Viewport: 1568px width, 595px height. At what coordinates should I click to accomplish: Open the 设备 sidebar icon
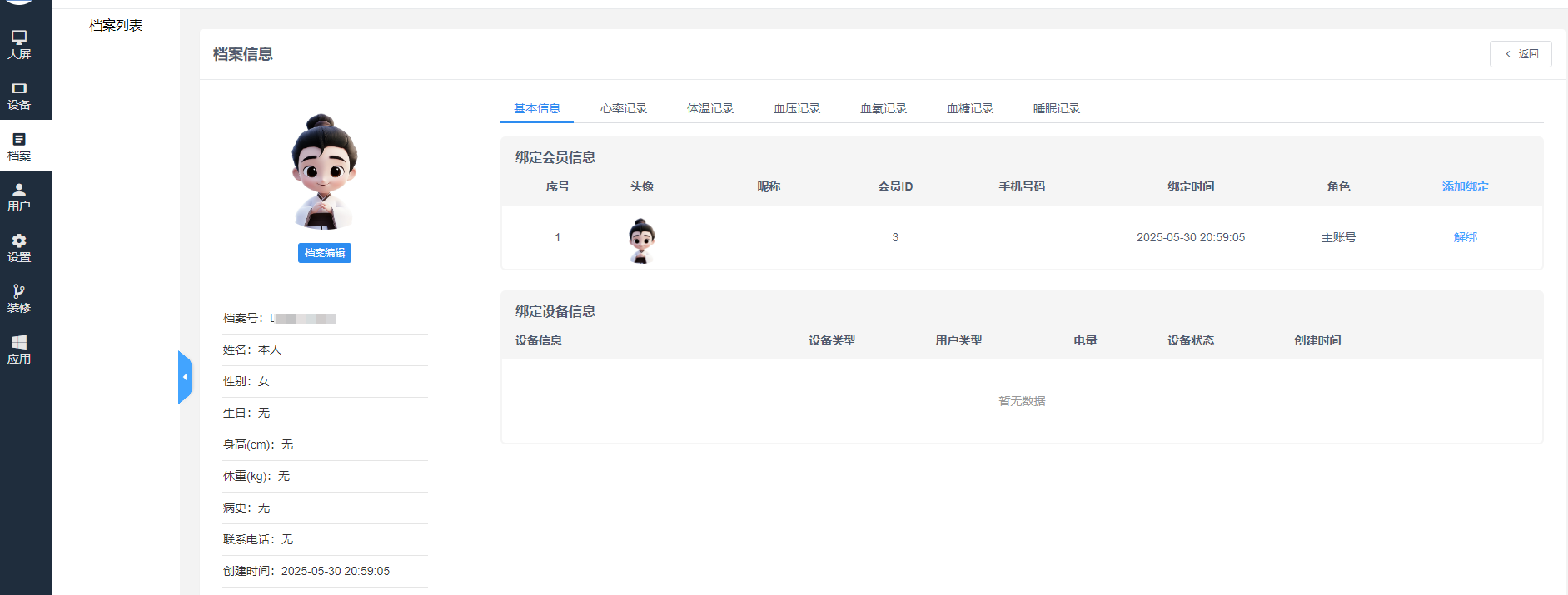click(x=19, y=96)
